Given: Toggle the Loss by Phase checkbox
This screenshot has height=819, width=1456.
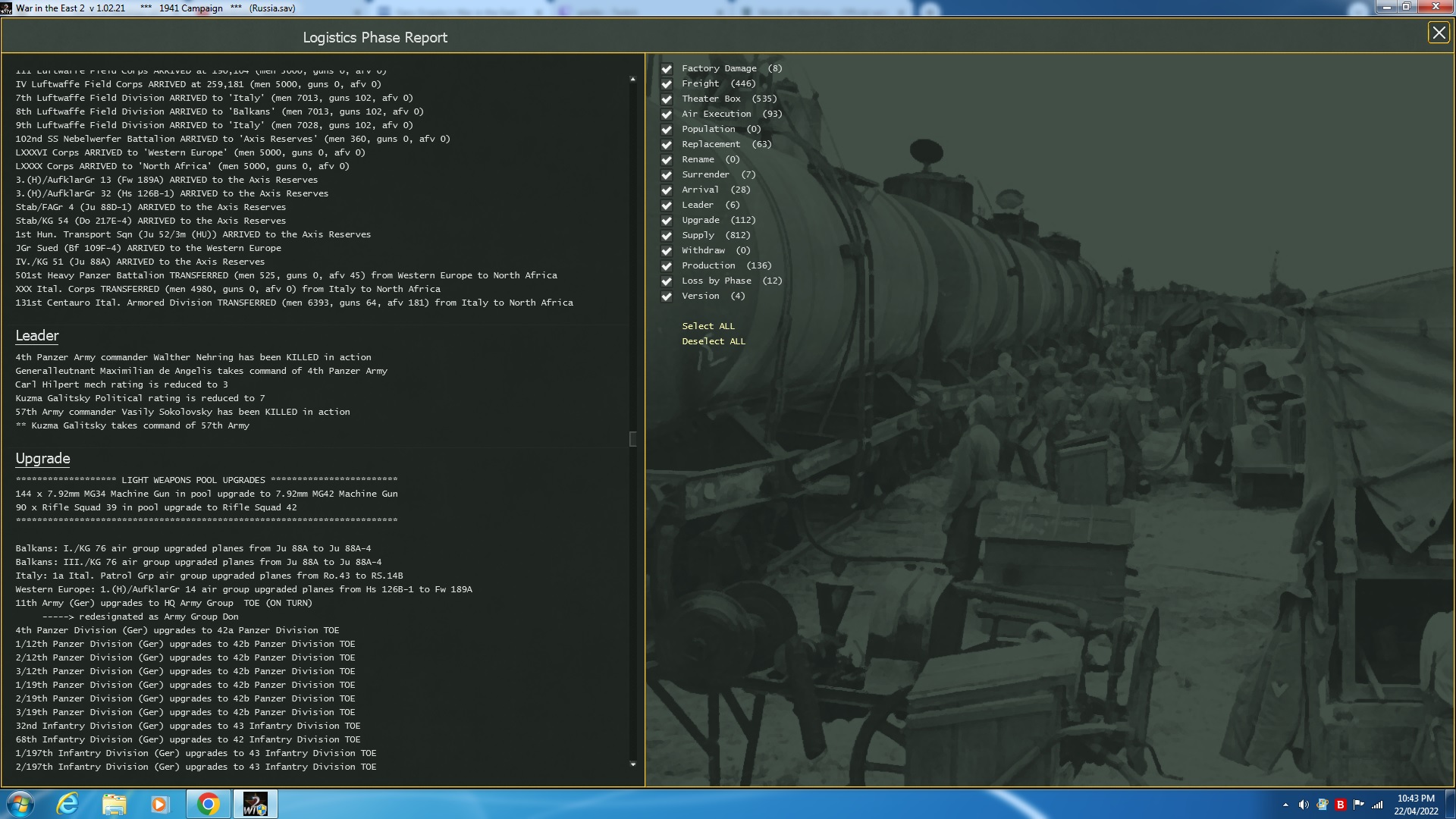Looking at the screenshot, I should tap(667, 281).
